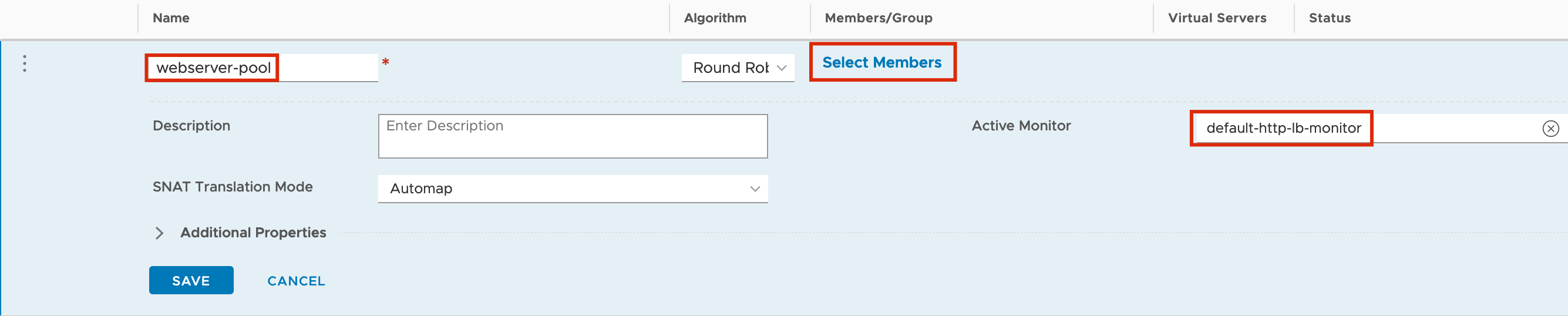Save the server pool configuration
The height and width of the screenshot is (316, 1568).
pyautogui.click(x=191, y=280)
